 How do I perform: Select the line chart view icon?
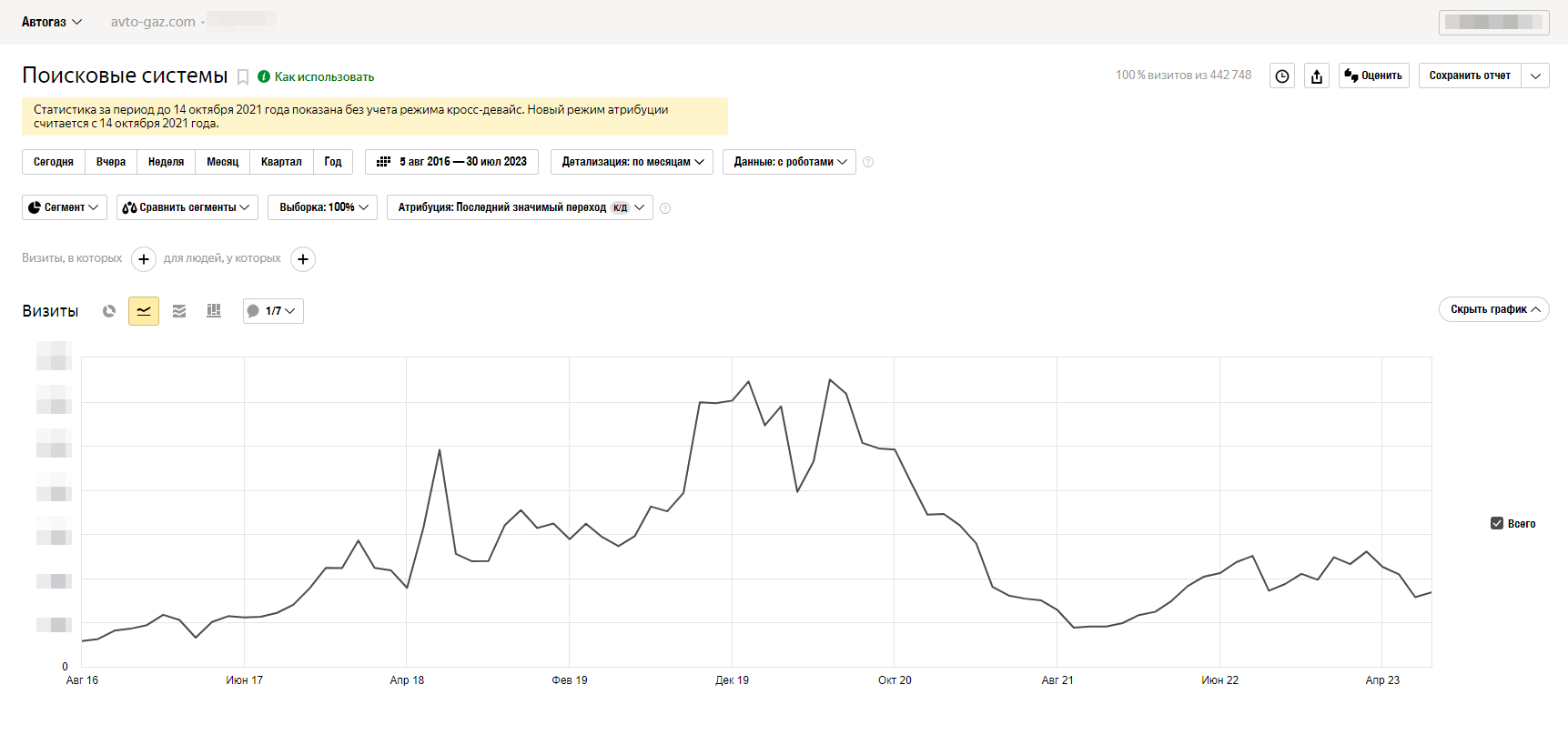[x=144, y=311]
